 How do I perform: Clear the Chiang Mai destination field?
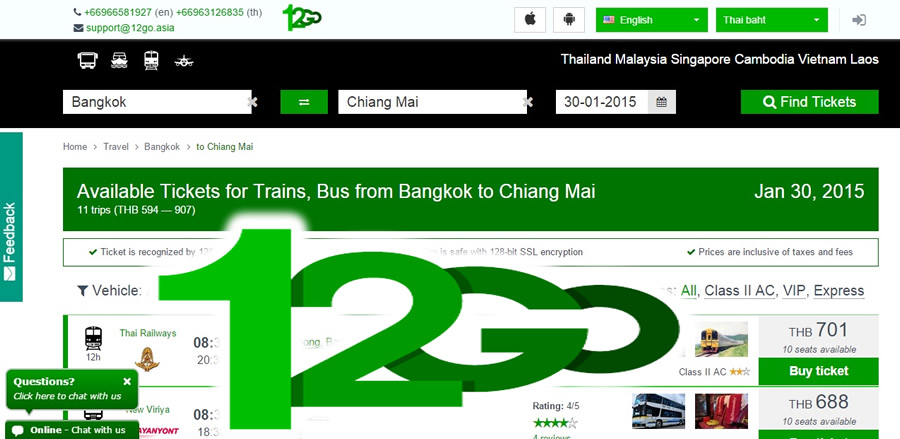(x=527, y=102)
